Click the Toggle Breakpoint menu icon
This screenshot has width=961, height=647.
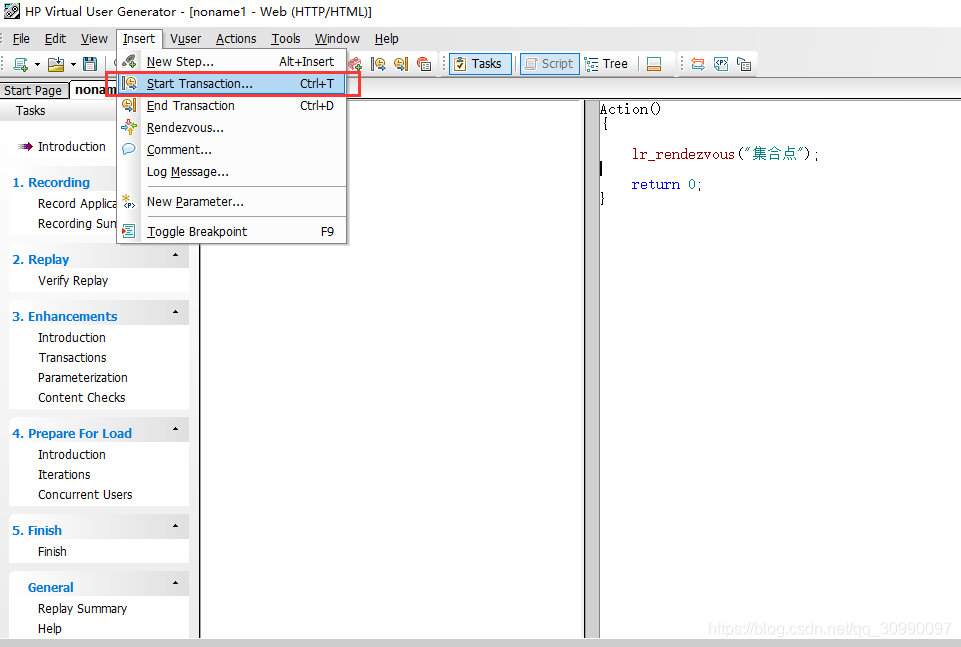(129, 231)
